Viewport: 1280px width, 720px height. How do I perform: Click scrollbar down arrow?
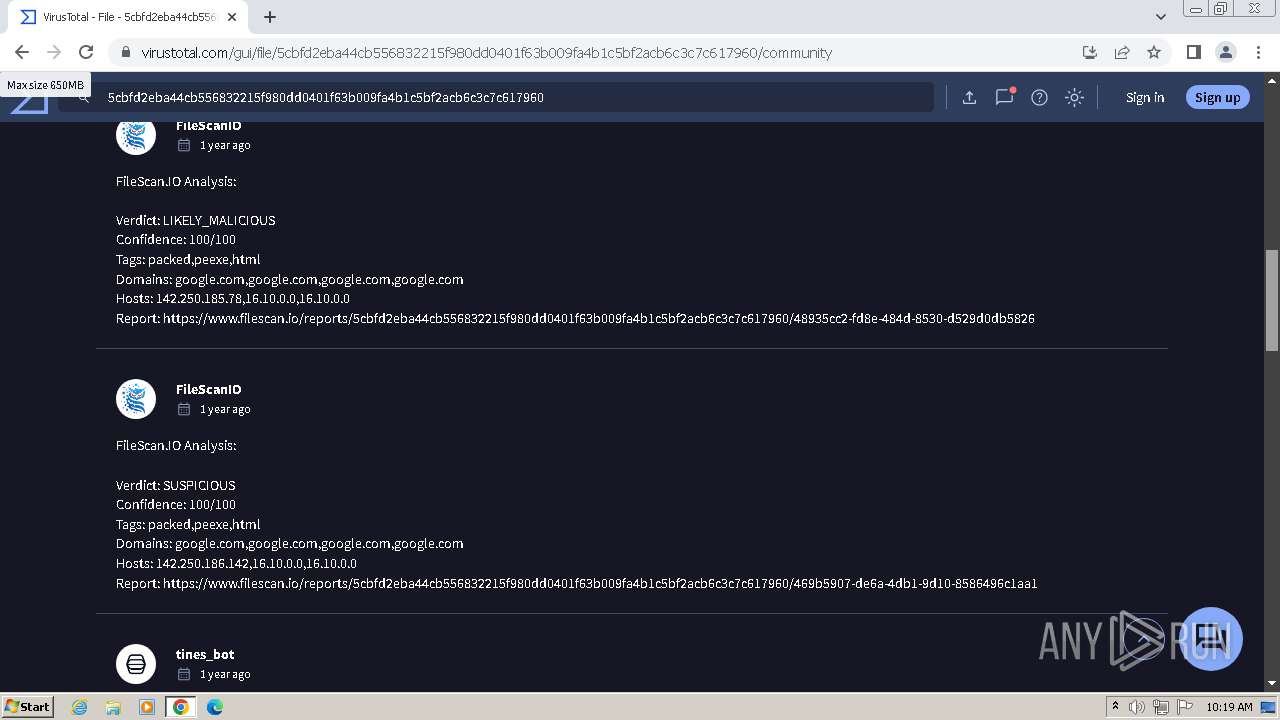1272,683
